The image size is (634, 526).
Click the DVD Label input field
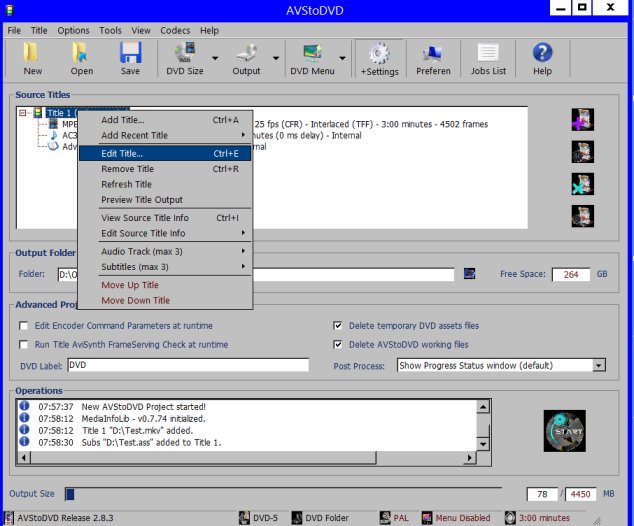(x=188, y=365)
